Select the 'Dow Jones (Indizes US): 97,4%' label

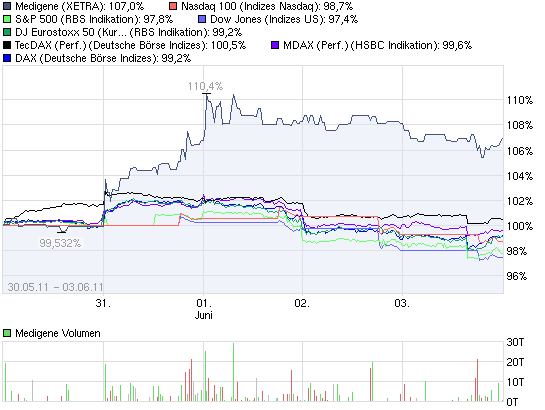pyautogui.click(x=284, y=19)
